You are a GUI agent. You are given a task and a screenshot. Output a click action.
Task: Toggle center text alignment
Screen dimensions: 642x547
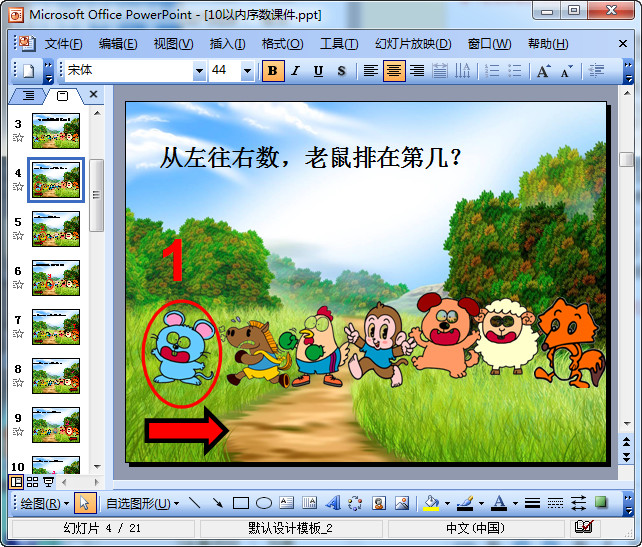point(394,71)
